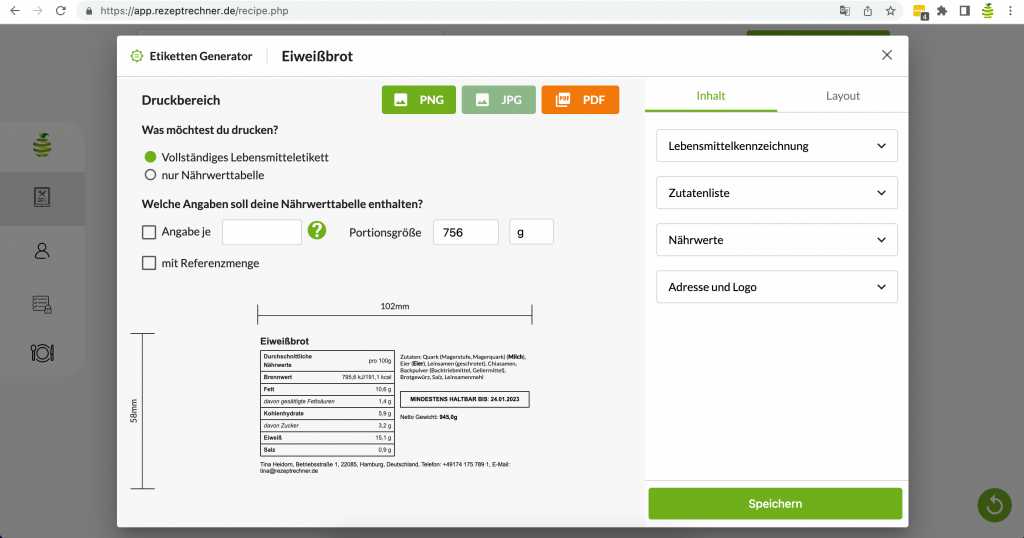Click the unit field showing g
The image size is (1024, 538).
[532, 232]
